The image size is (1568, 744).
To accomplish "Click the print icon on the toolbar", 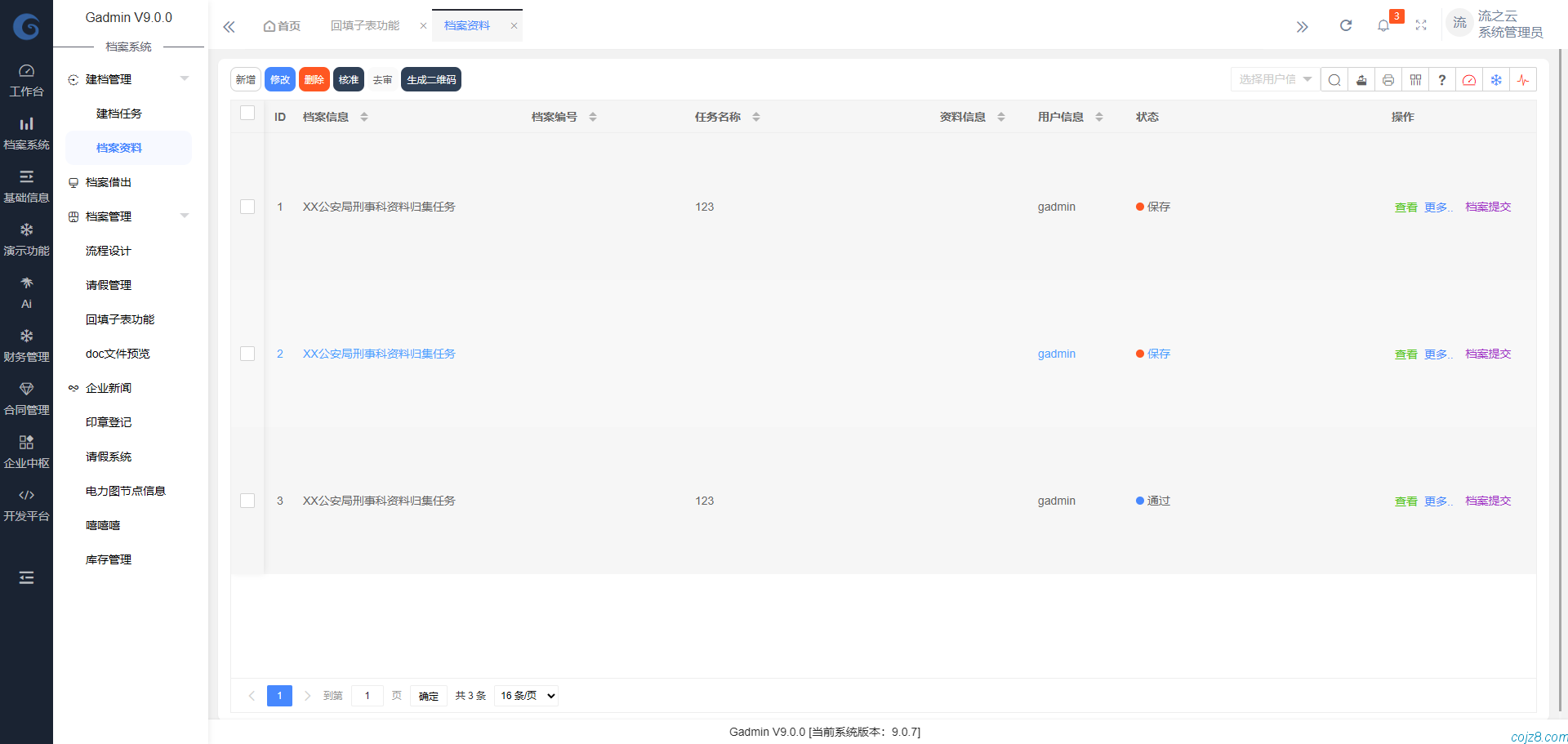I will [1388, 79].
